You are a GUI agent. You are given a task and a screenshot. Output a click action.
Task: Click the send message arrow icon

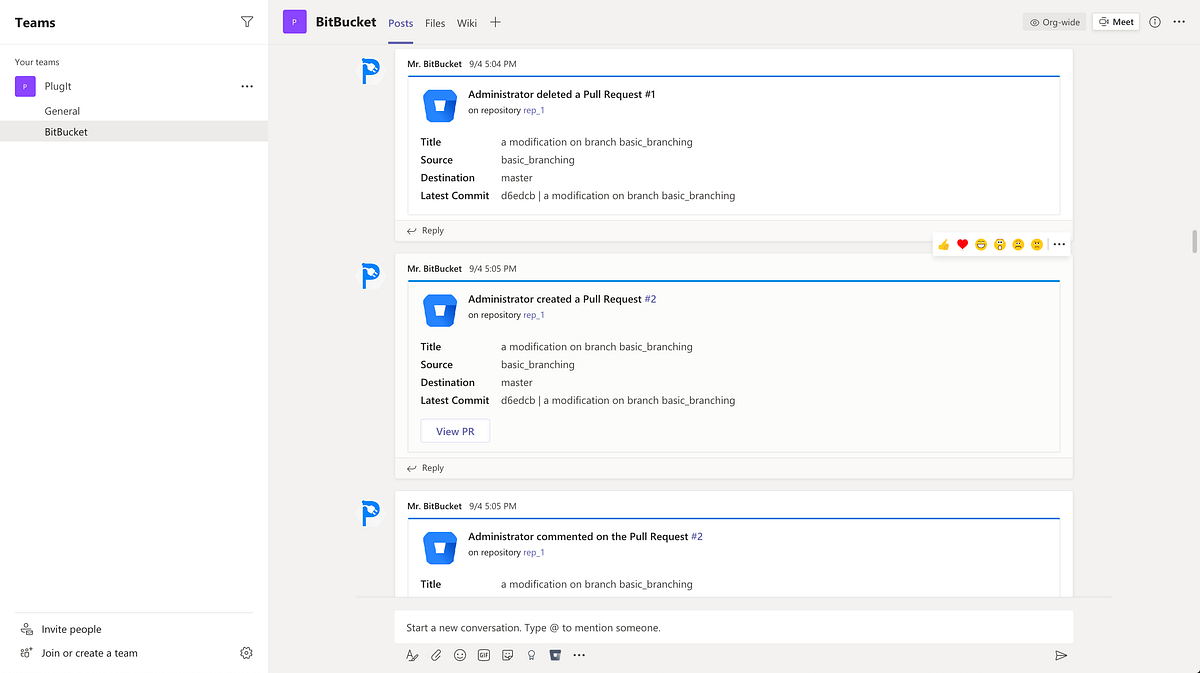pyautogui.click(x=1061, y=655)
